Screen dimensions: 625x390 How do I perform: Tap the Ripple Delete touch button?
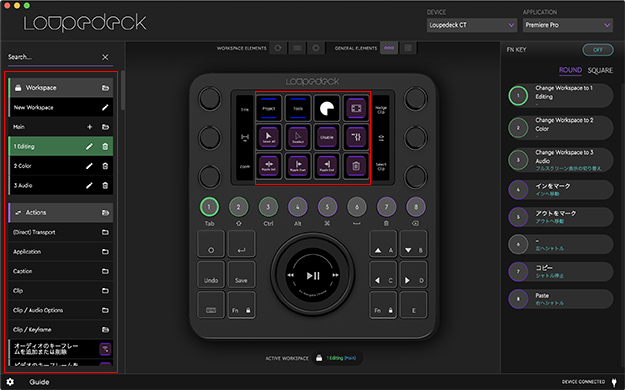click(269, 165)
